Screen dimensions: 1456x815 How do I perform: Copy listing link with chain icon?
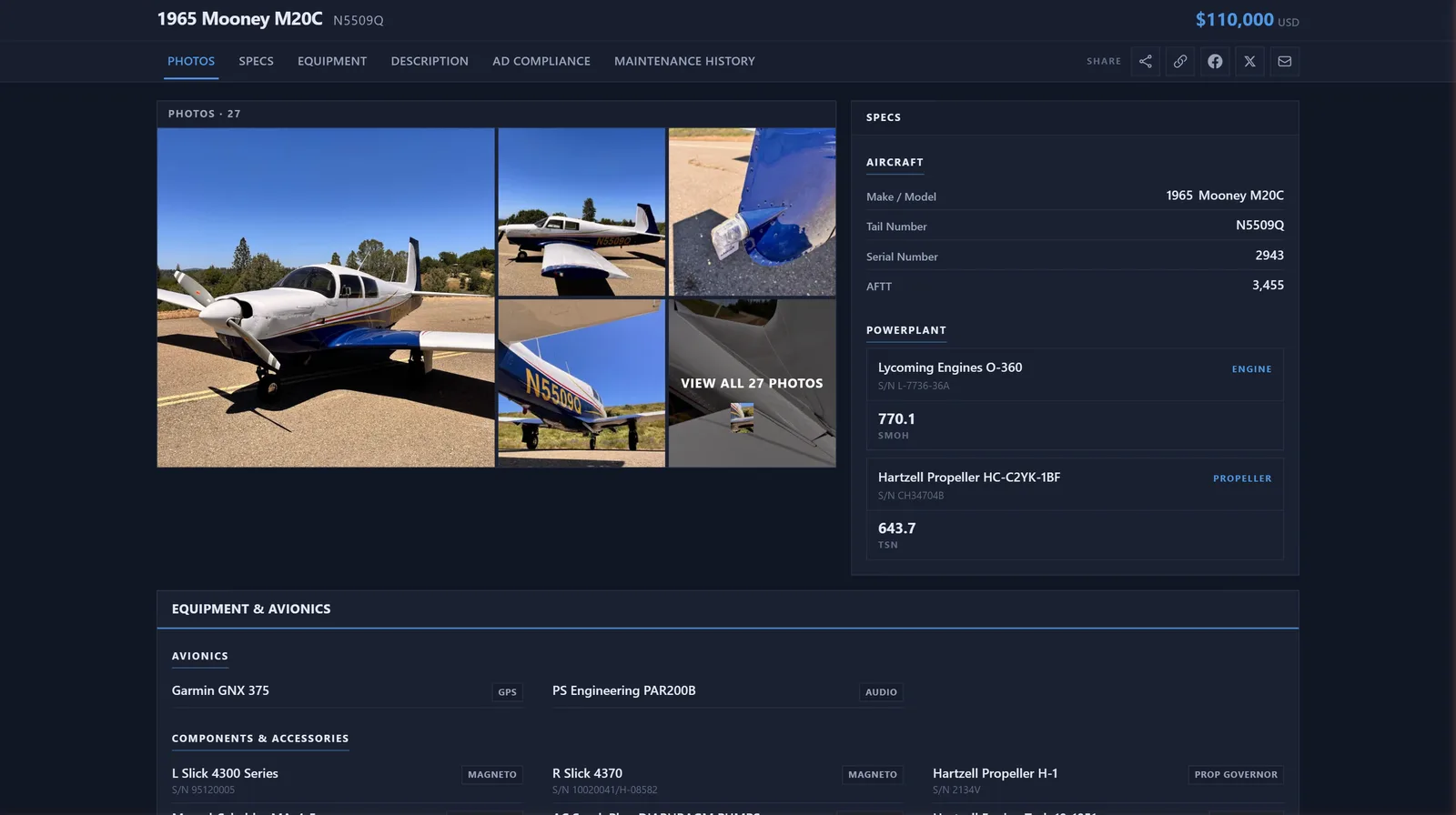click(1180, 61)
